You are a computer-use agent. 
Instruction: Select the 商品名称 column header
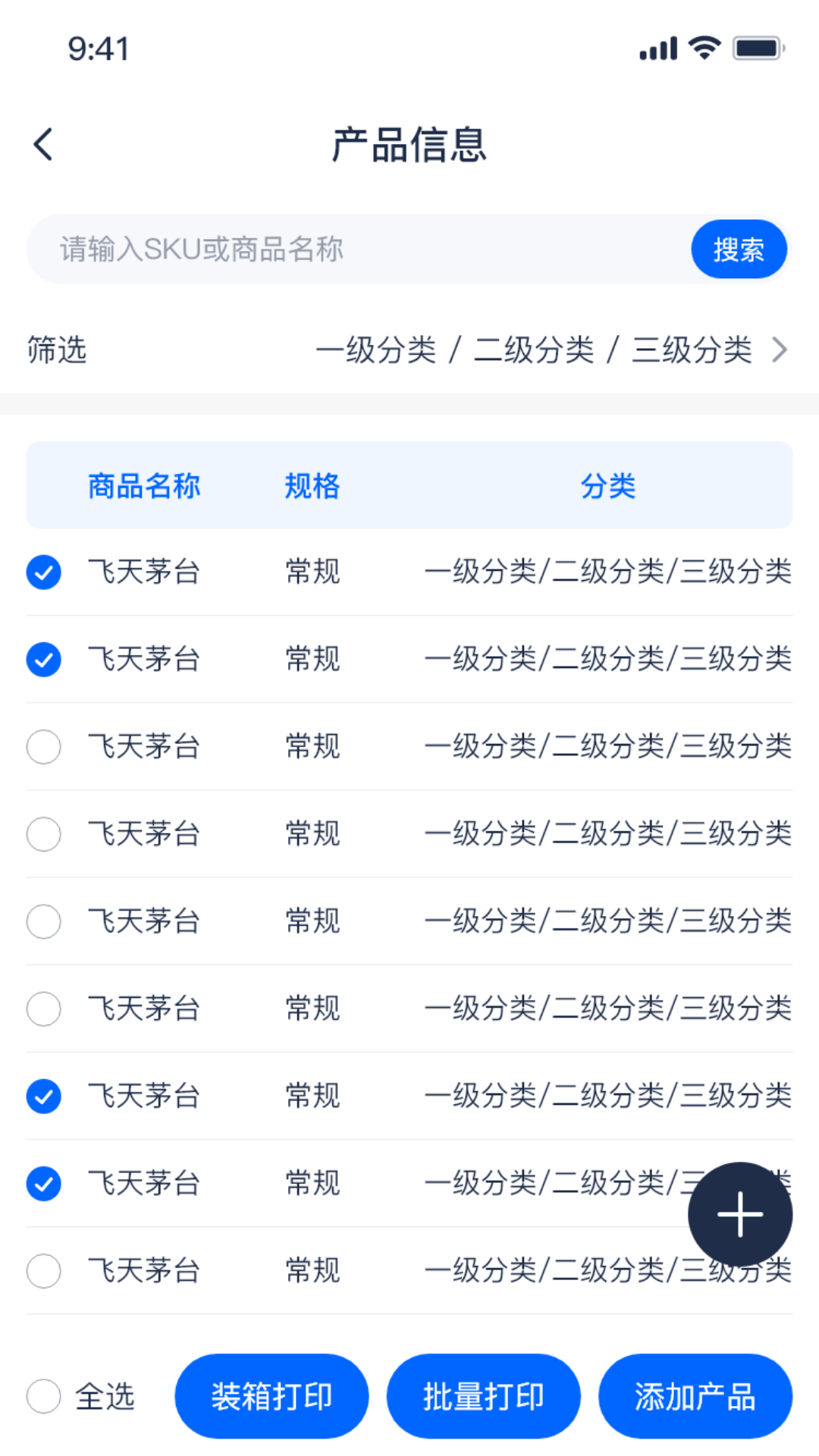[x=144, y=486]
